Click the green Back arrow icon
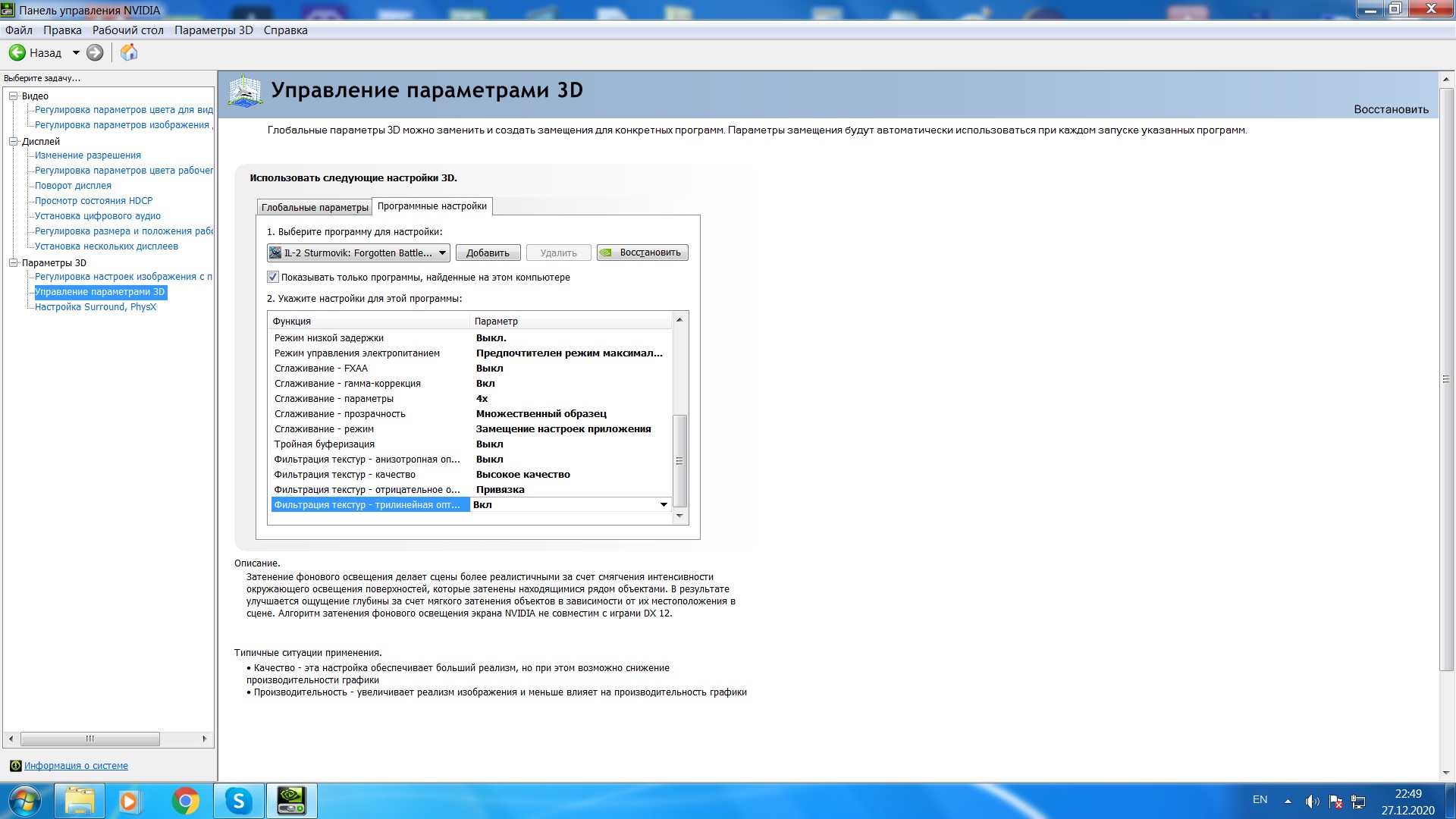1456x819 pixels. point(17,52)
